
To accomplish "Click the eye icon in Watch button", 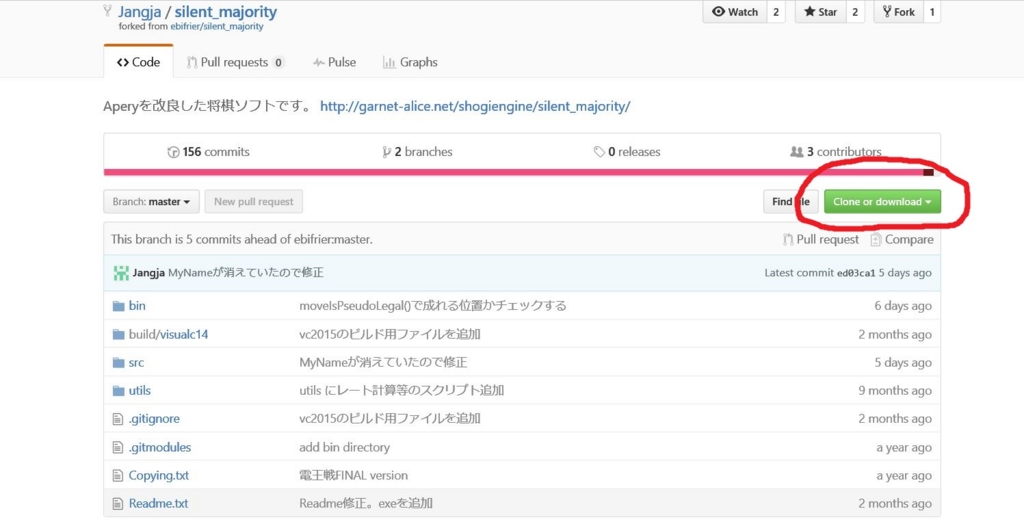I will click(x=718, y=12).
